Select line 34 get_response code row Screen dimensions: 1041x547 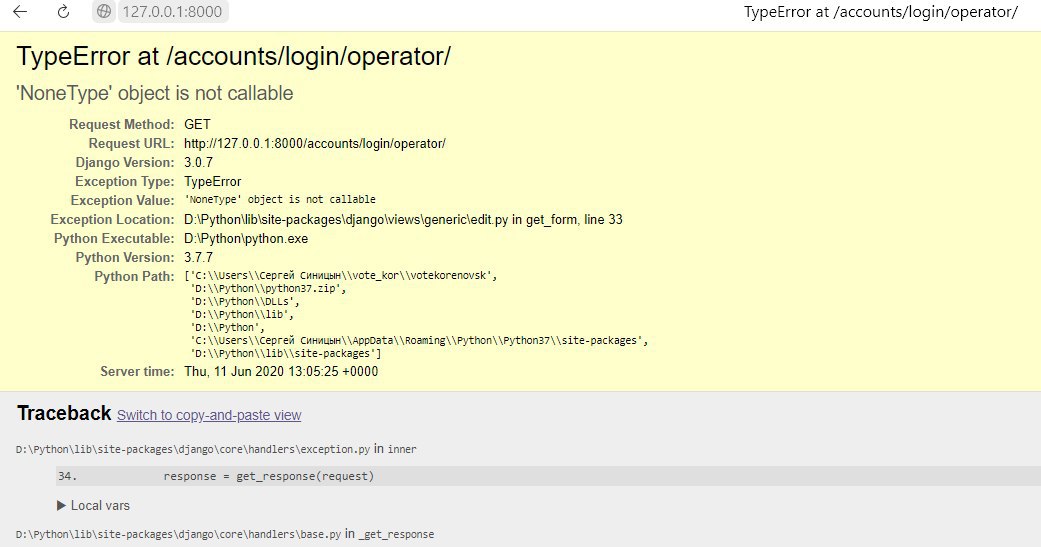(x=548, y=476)
